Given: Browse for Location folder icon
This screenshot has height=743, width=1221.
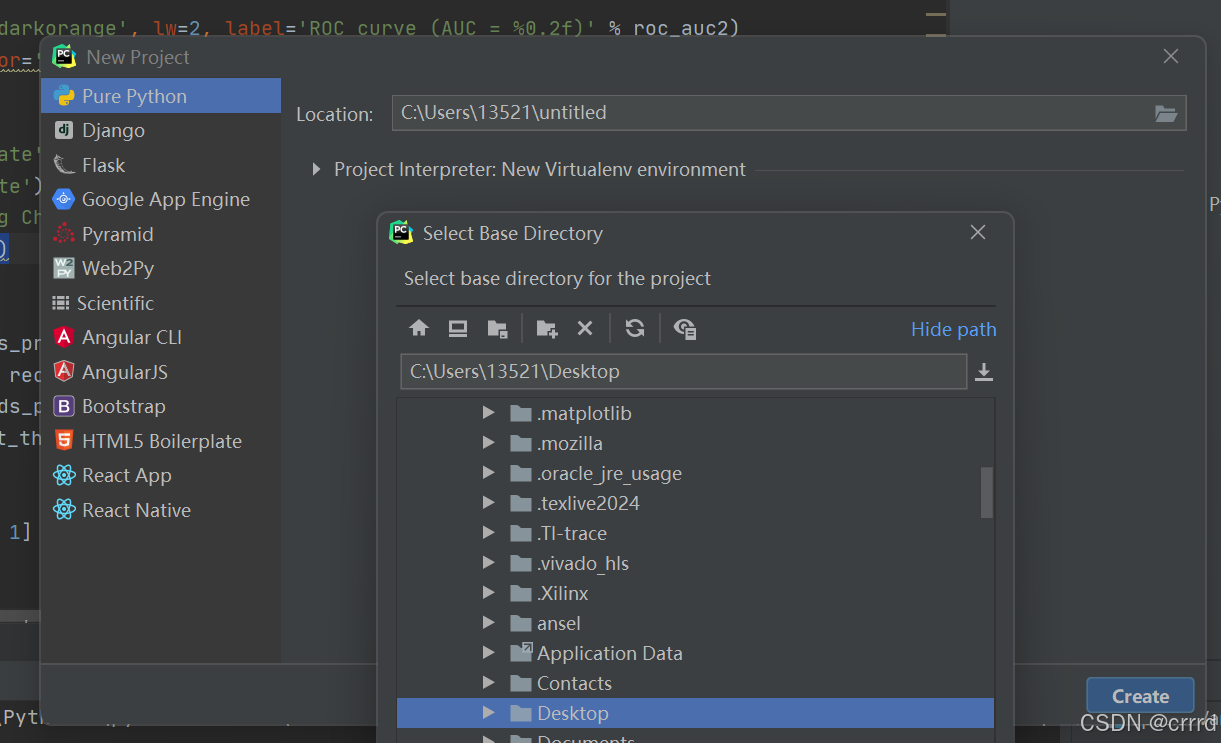Looking at the screenshot, I should tap(1166, 113).
